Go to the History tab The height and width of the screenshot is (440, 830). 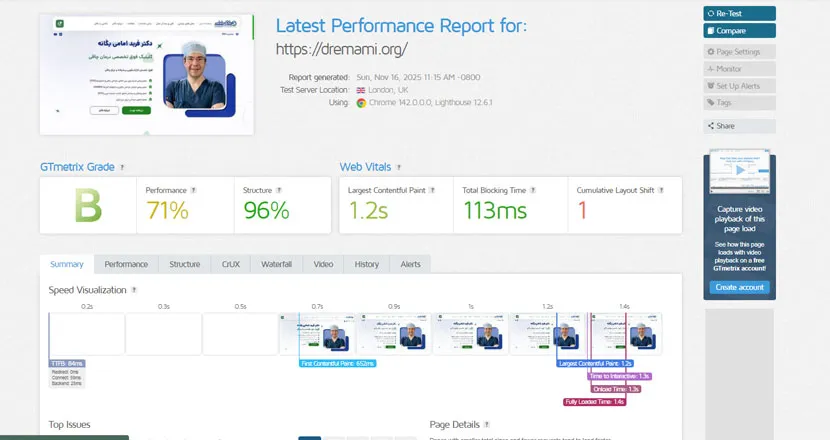tap(366, 264)
